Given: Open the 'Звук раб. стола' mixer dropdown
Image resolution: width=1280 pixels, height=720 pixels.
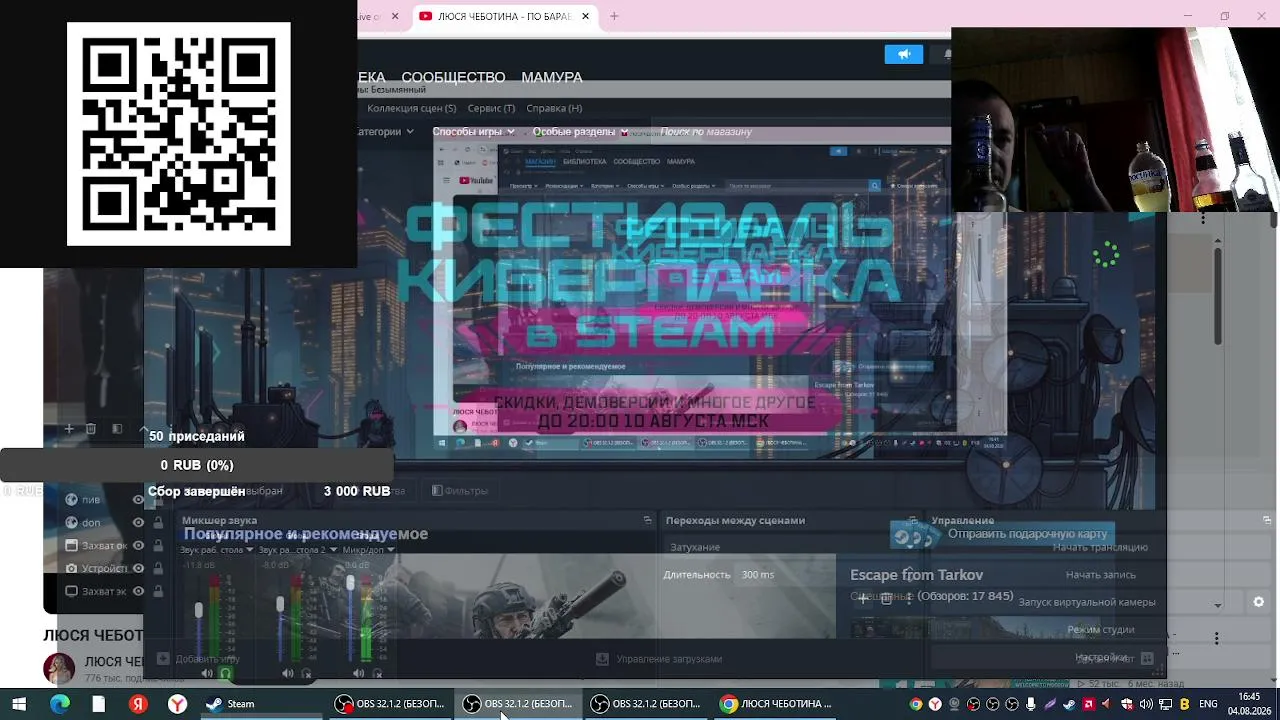Looking at the screenshot, I should point(249,549).
